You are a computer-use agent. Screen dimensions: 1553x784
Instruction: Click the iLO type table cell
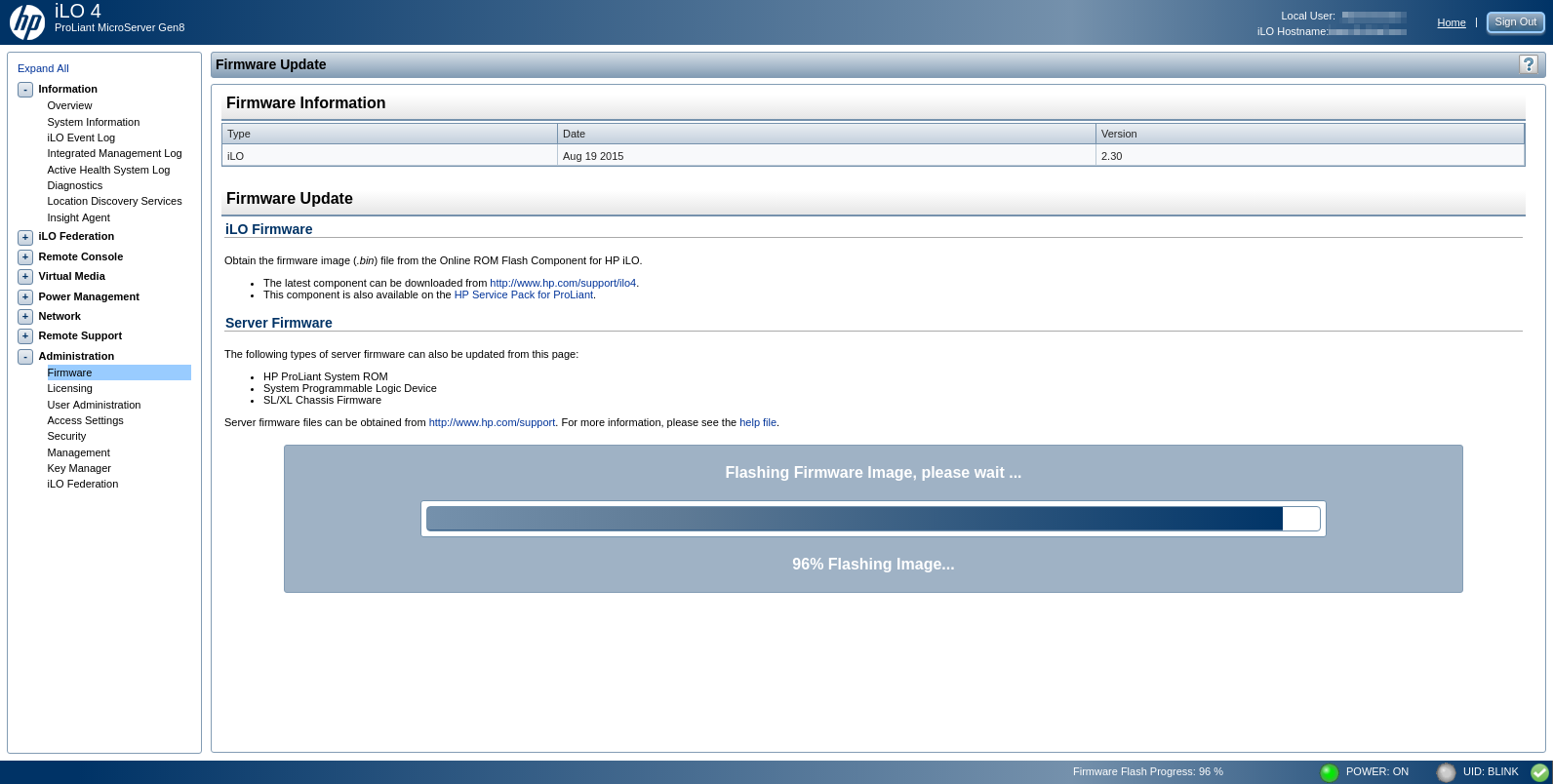coord(390,156)
